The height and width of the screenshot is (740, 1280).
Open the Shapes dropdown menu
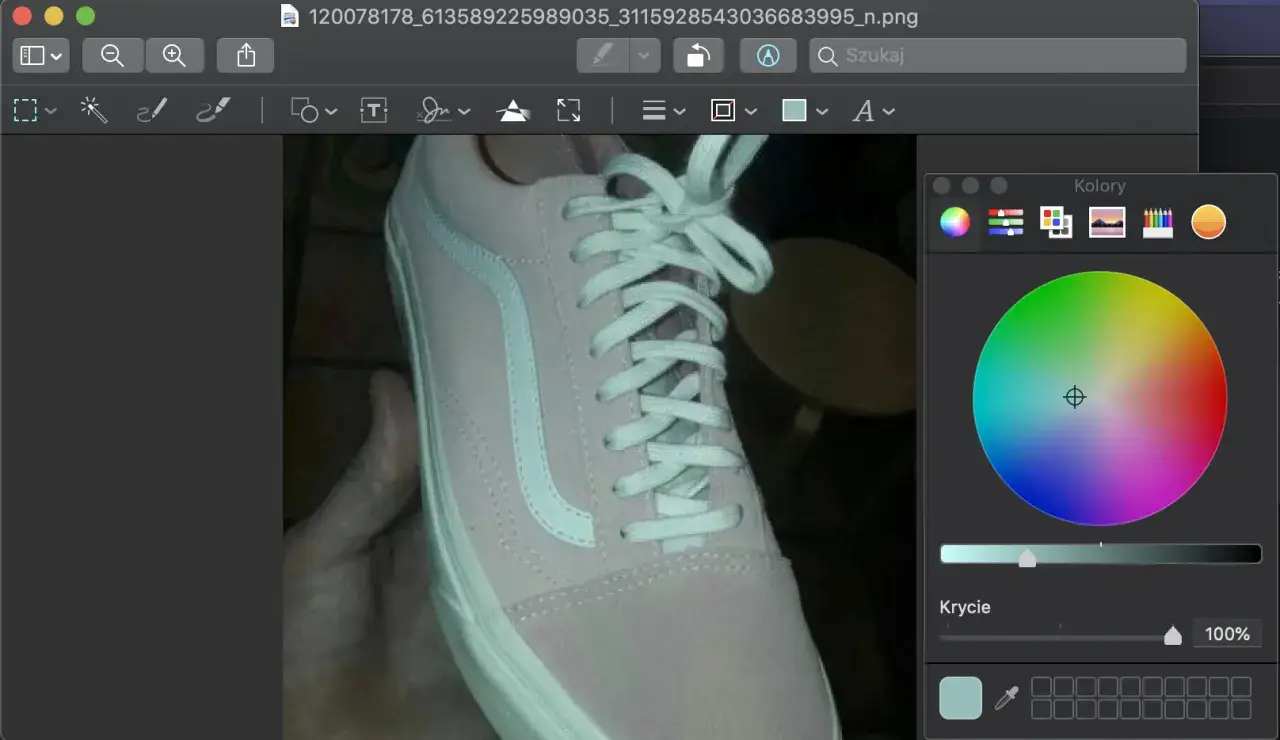(x=314, y=111)
